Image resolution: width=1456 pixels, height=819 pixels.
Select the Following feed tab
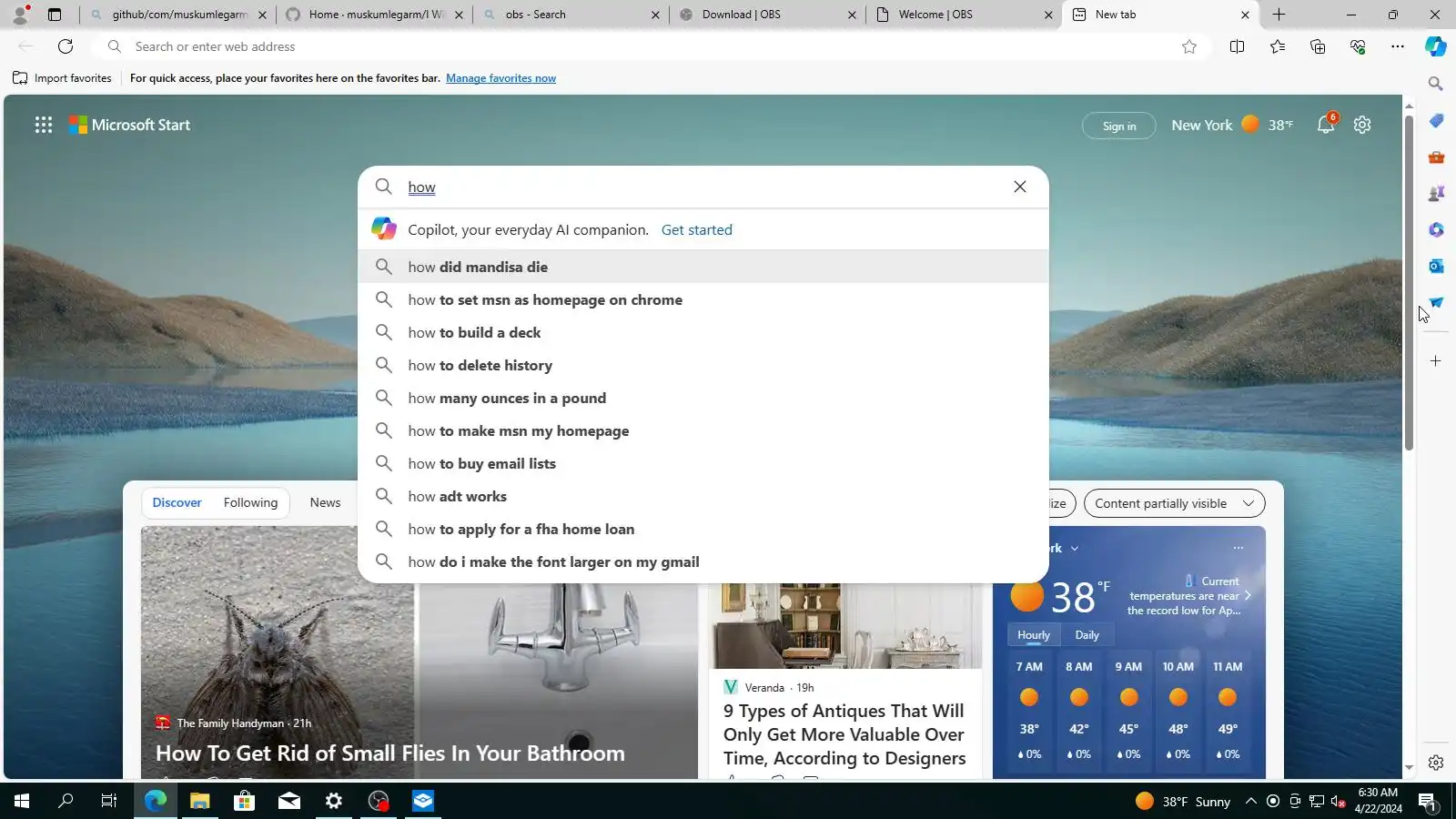[x=250, y=502]
